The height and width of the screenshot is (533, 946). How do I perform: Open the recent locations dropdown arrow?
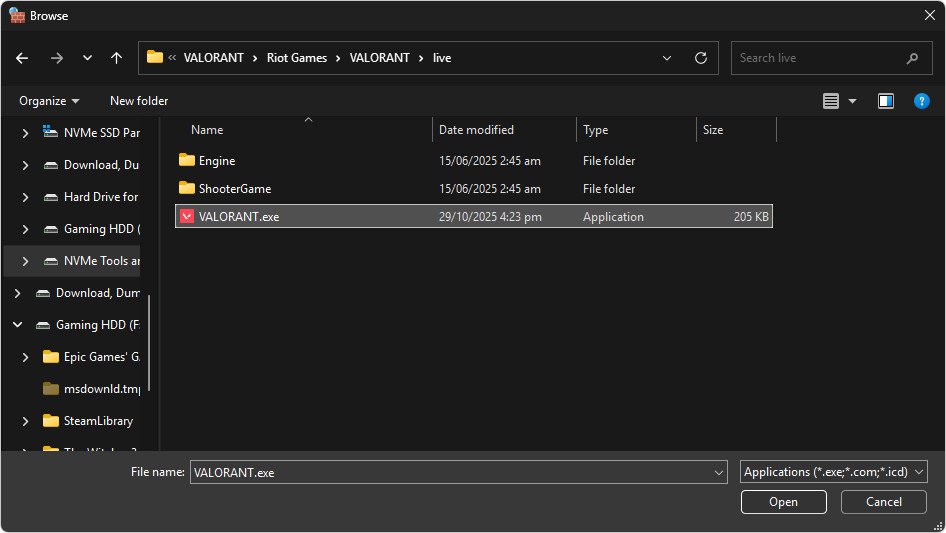tap(87, 58)
